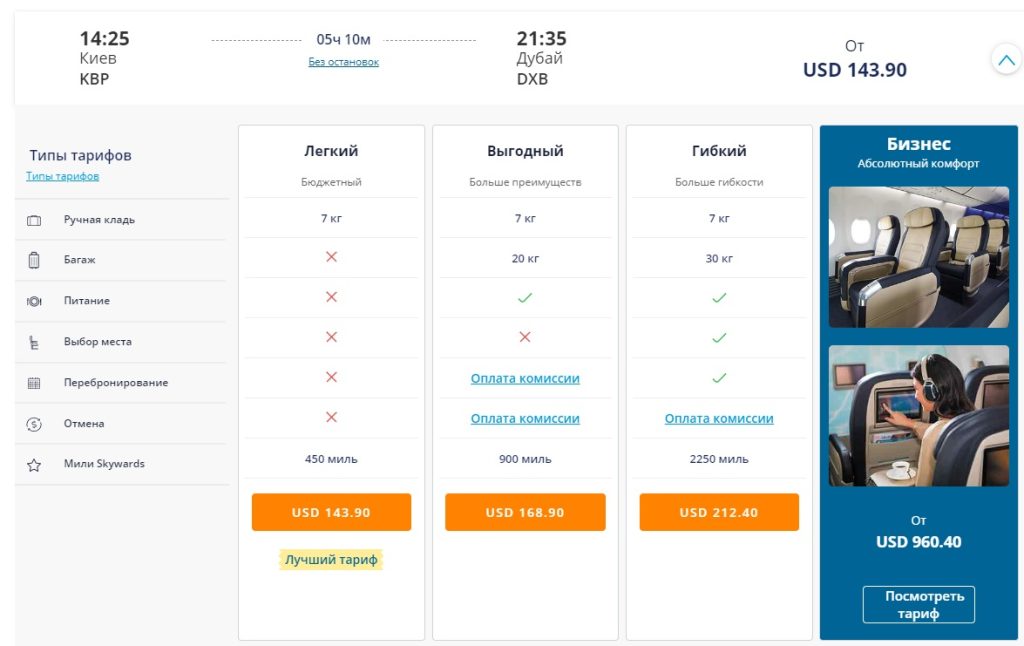Image resolution: width=1024 pixels, height=646 pixels.
Task: Open the Без остановок link
Action: [344, 62]
